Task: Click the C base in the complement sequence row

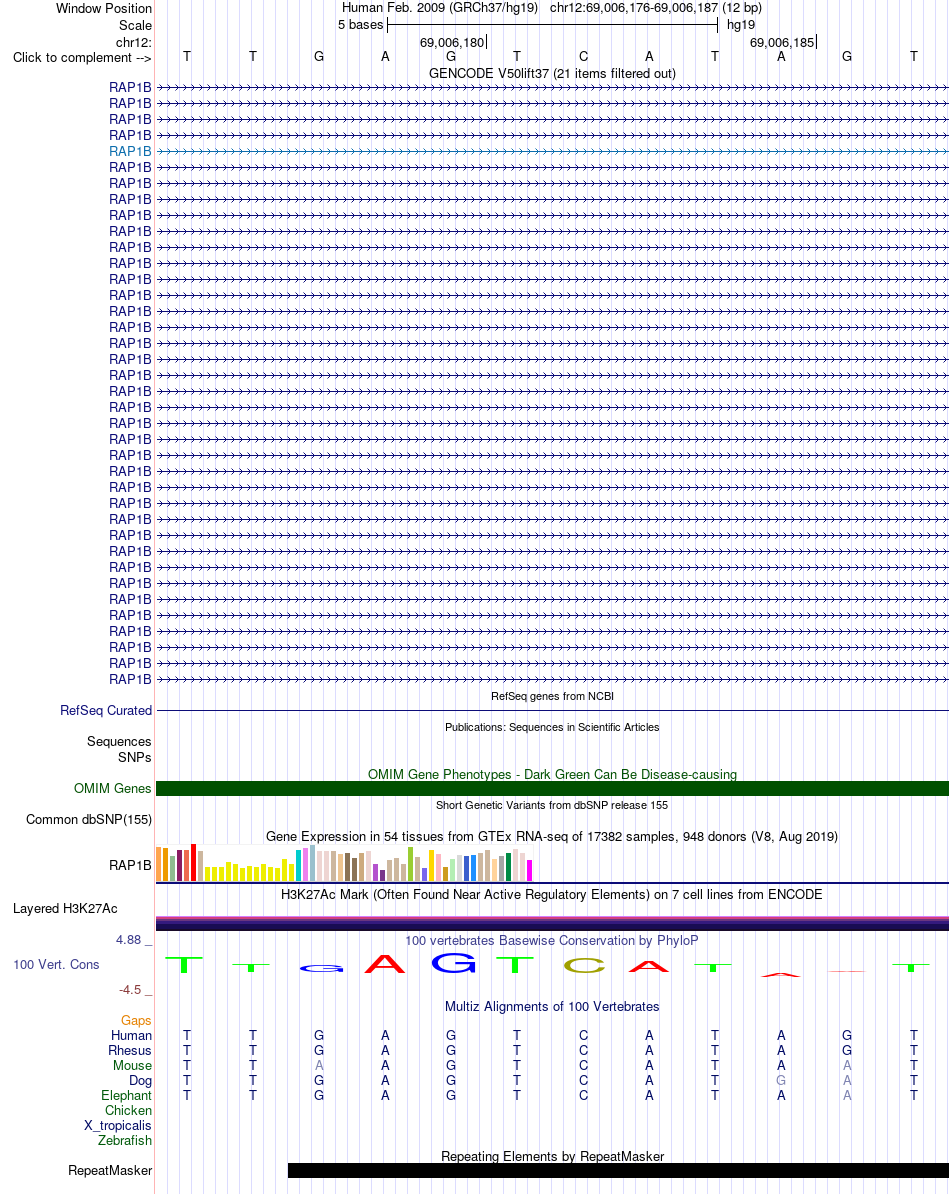Action: coord(583,56)
